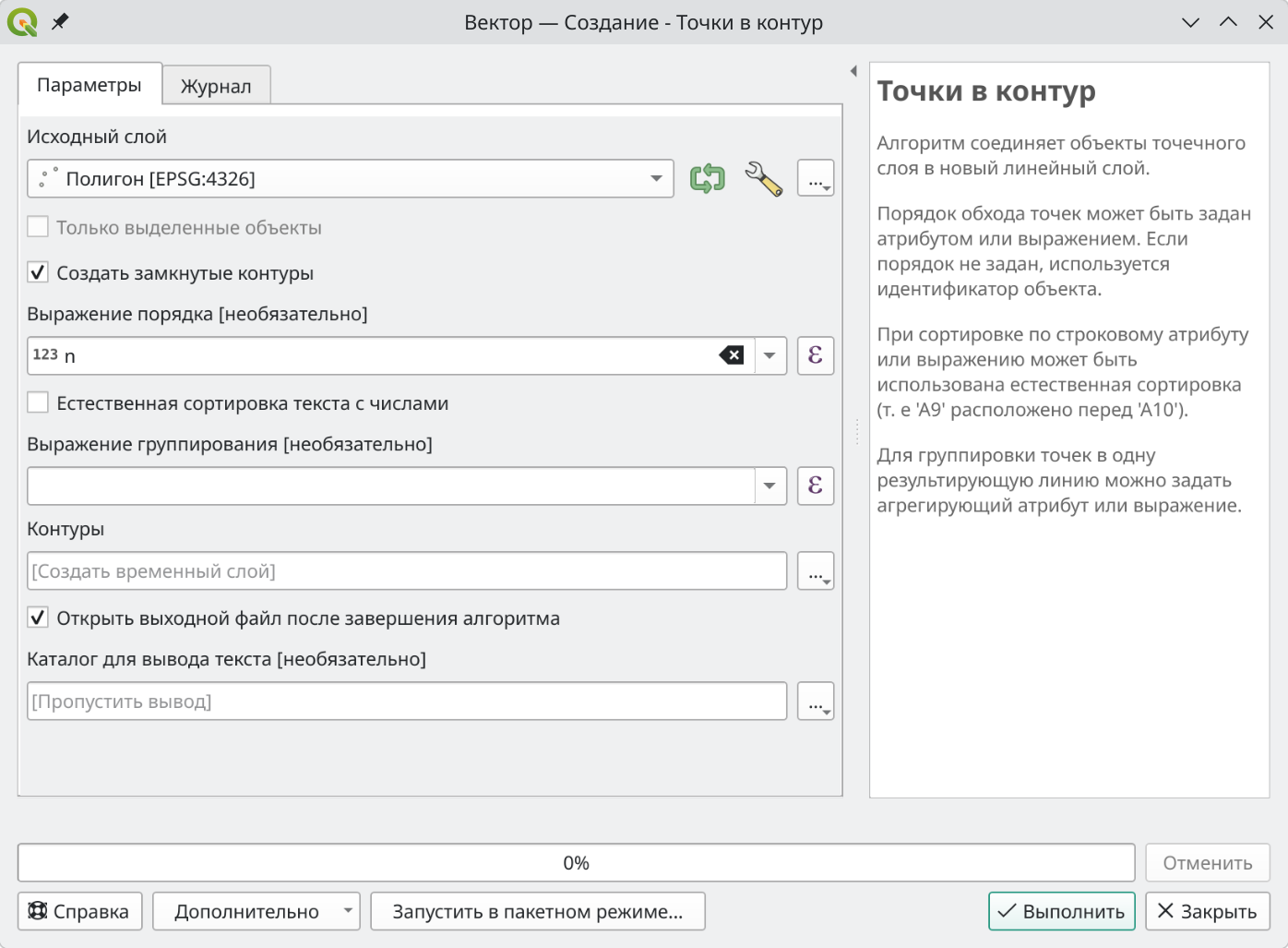Expand the Исходный слой layer dropdown

pos(656,179)
